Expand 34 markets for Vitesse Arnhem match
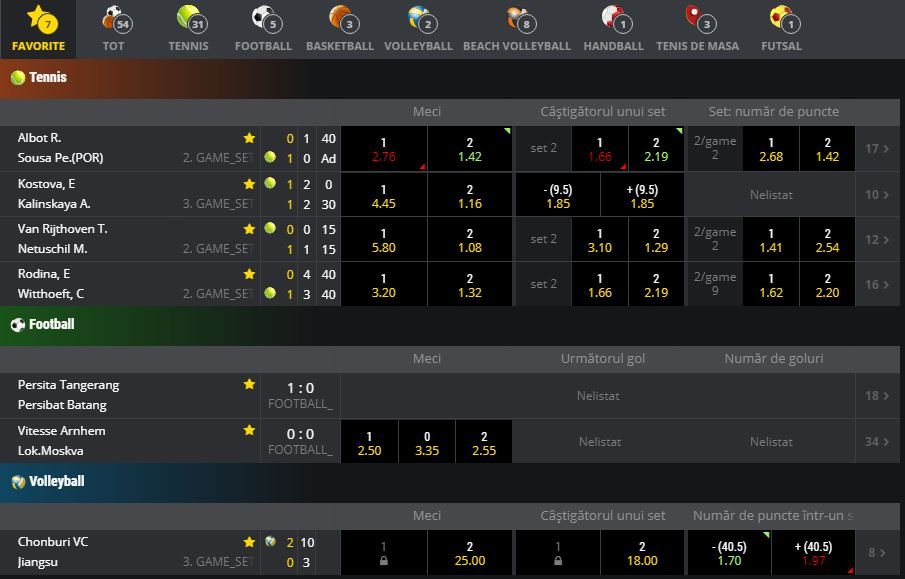905x579 pixels. point(877,441)
